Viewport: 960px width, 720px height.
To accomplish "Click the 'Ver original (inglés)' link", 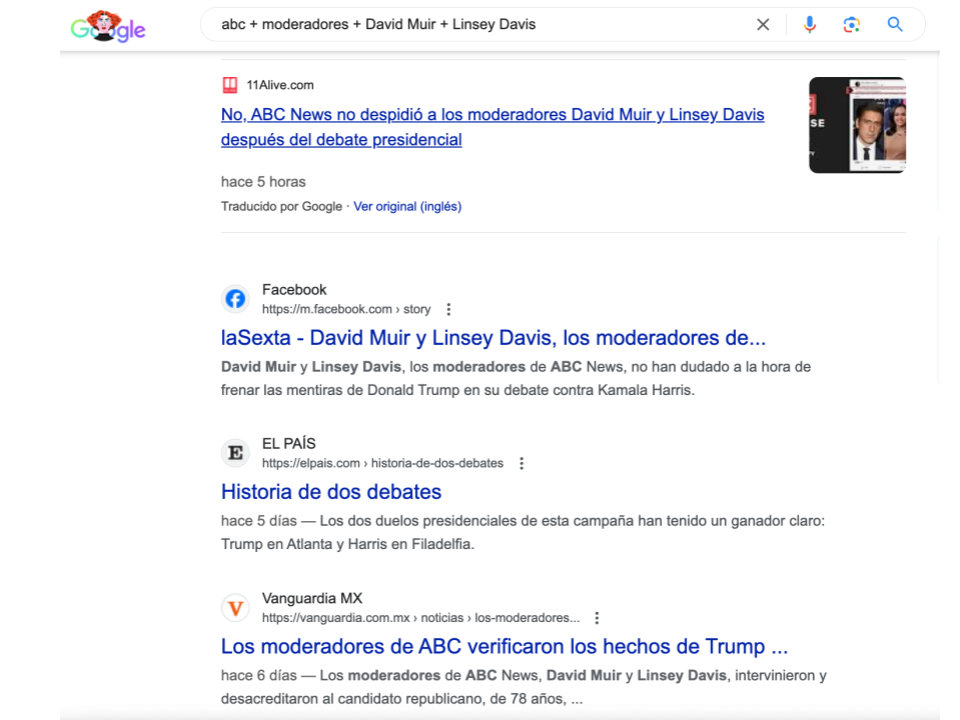I will (407, 206).
